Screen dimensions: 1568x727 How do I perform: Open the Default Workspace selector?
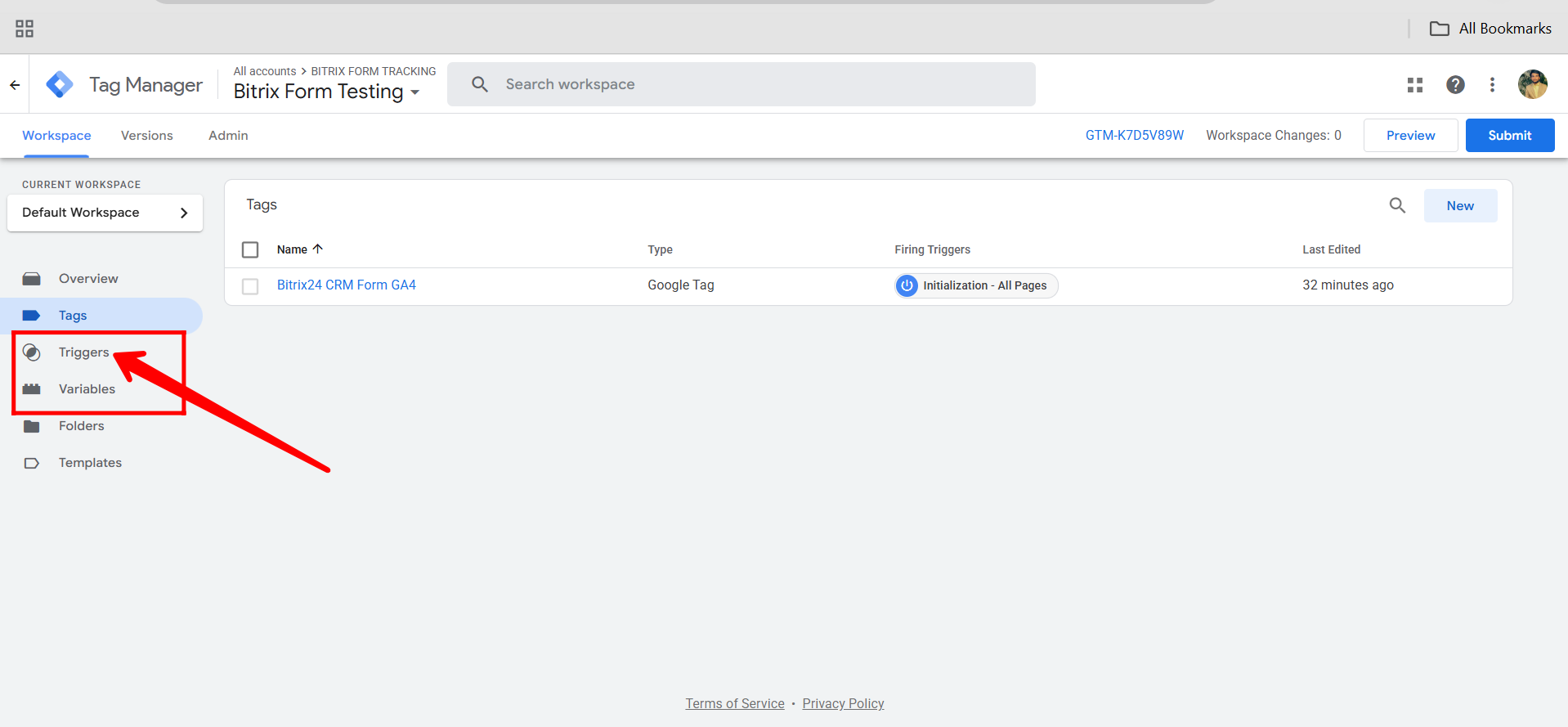coord(105,213)
